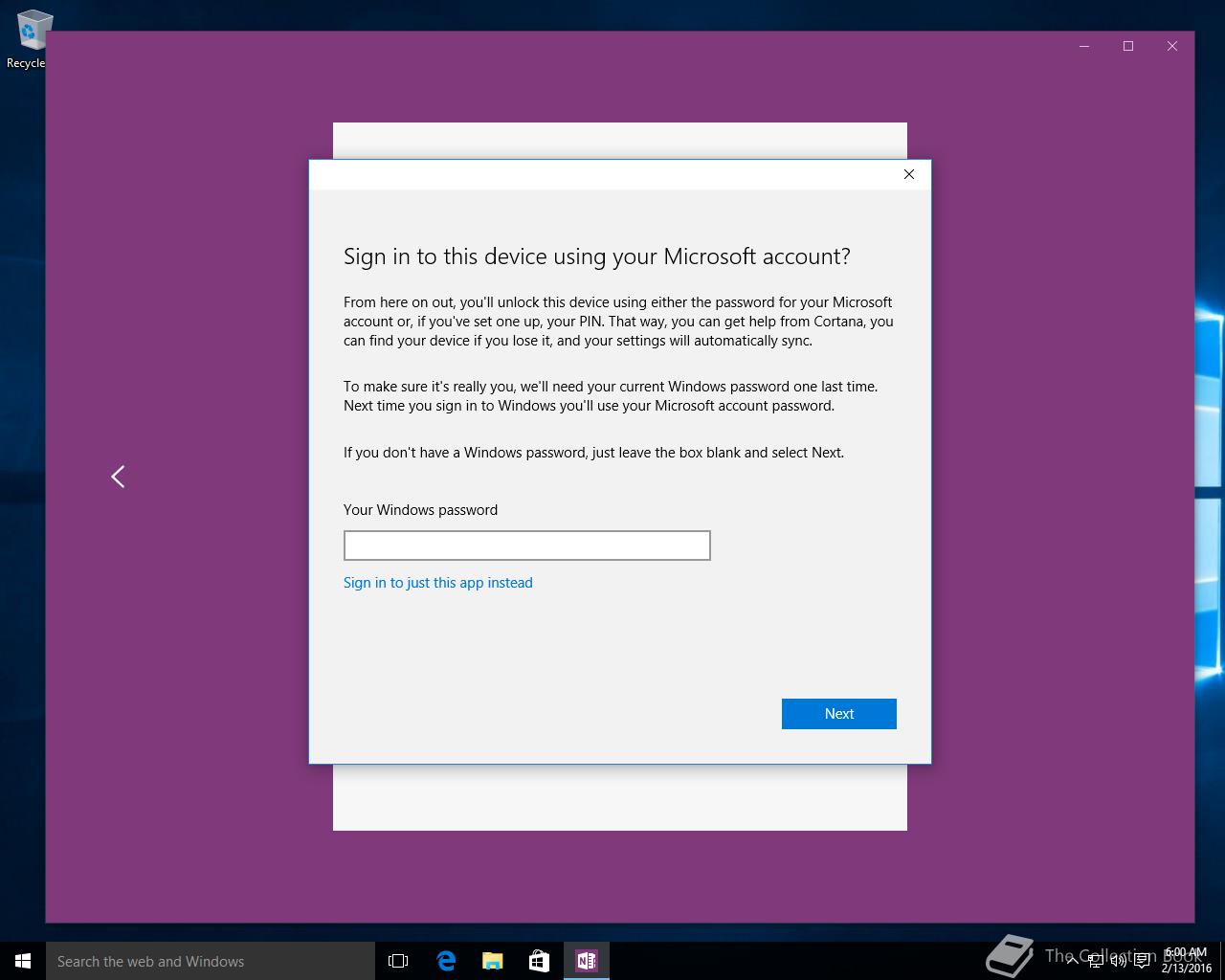The image size is (1225, 980).
Task: Open the Action Center notifications icon
Action: (x=1142, y=961)
